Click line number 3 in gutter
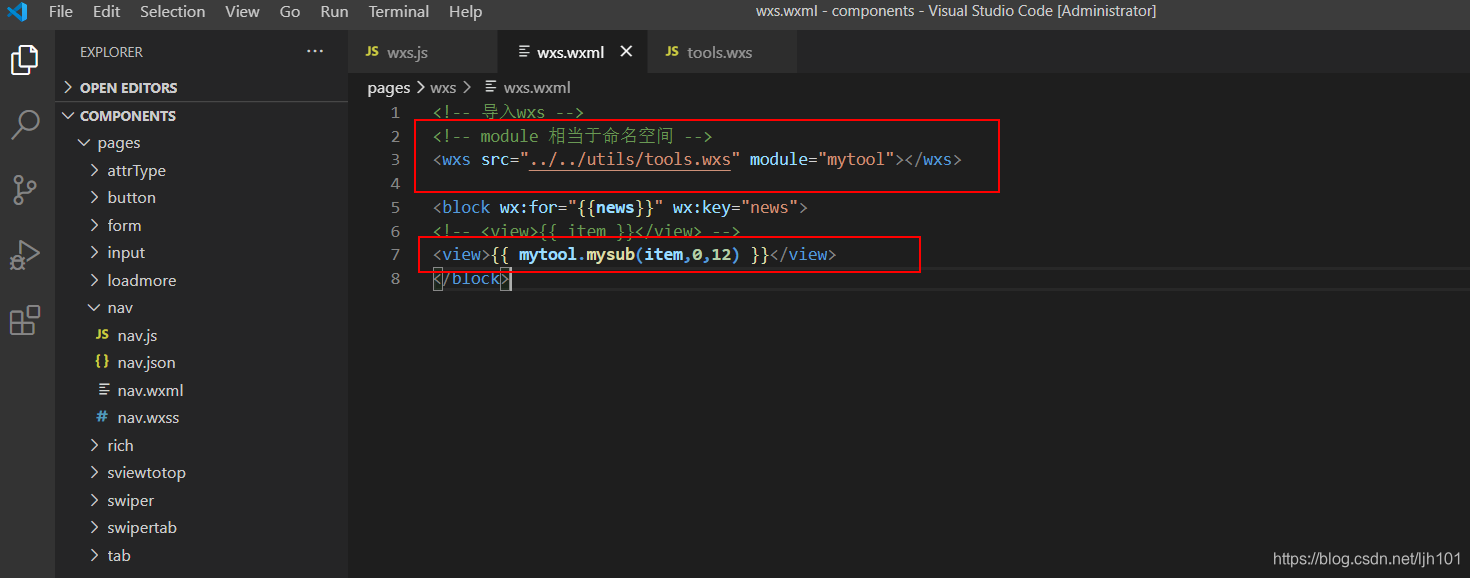1470x578 pixels. point(396,160)
